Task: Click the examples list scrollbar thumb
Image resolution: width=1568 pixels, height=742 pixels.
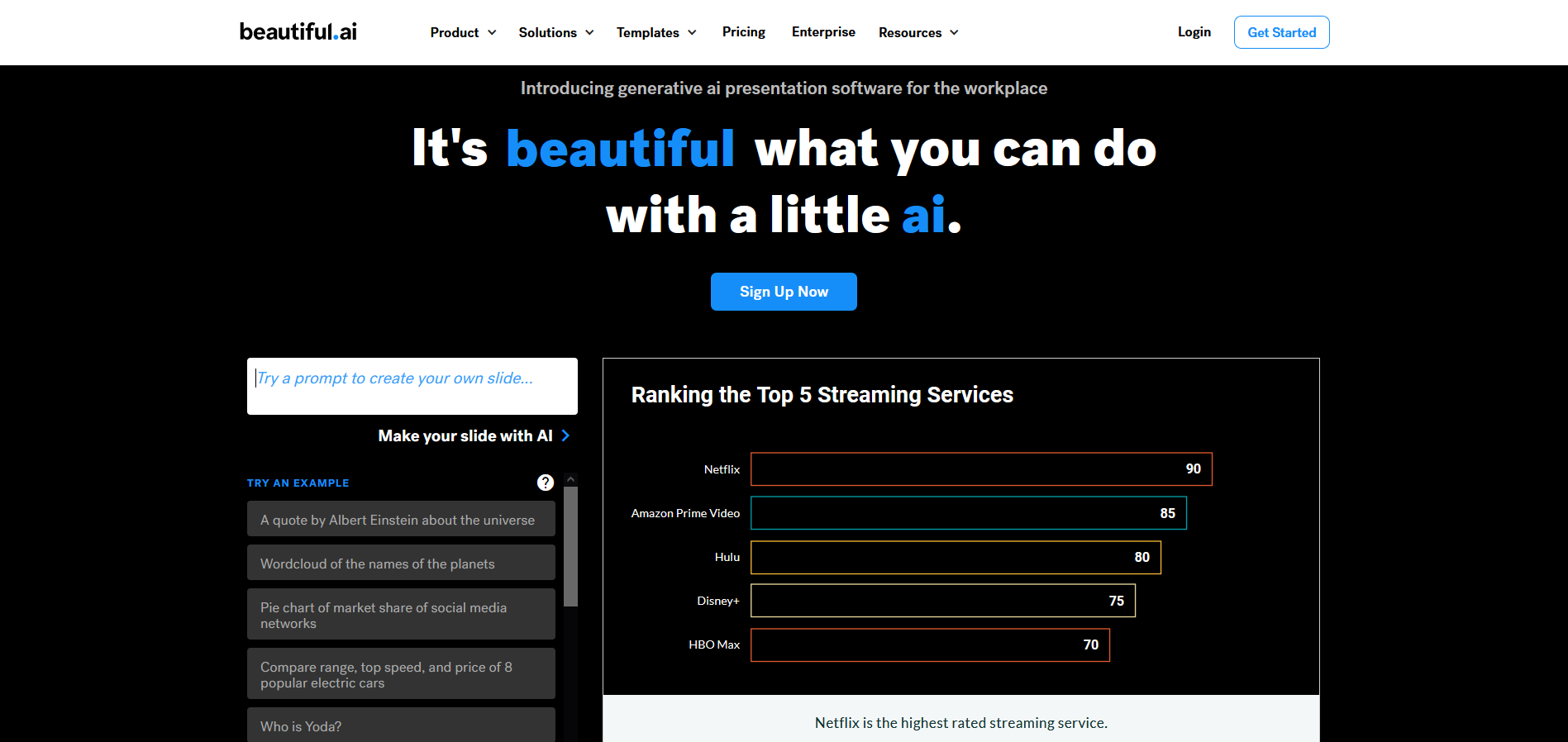Action: point(570,546)
